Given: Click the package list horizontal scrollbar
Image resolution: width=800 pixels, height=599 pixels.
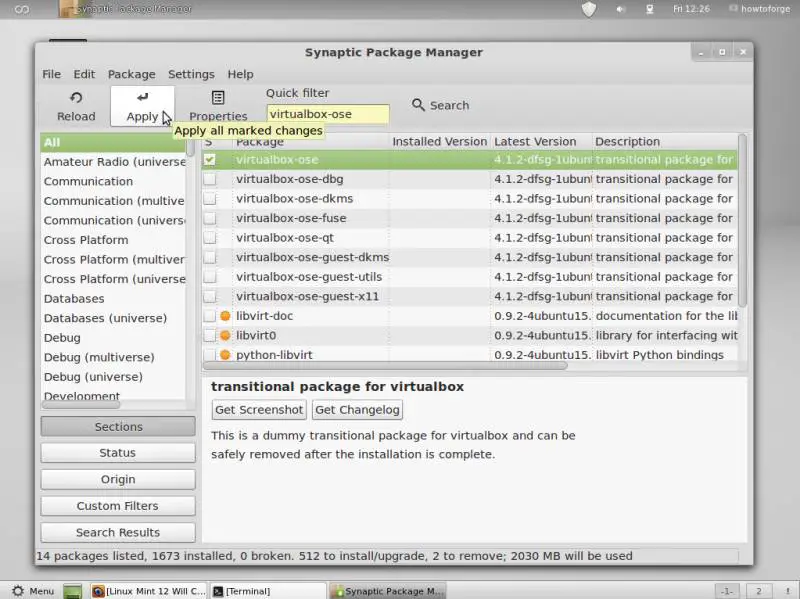Looking at the screenshot, I should click(385, 365).
